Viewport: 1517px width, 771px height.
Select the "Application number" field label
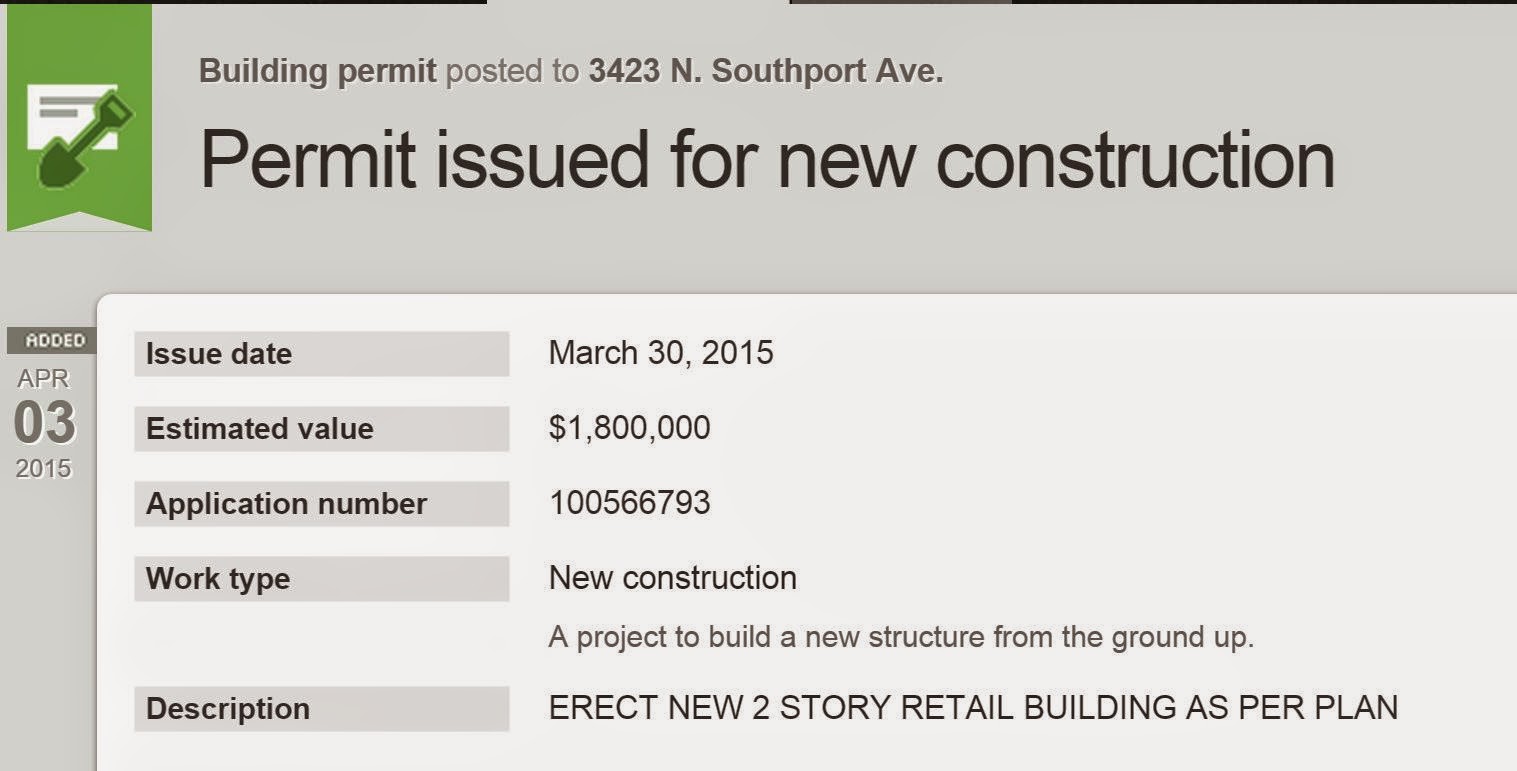pos(286,504)
